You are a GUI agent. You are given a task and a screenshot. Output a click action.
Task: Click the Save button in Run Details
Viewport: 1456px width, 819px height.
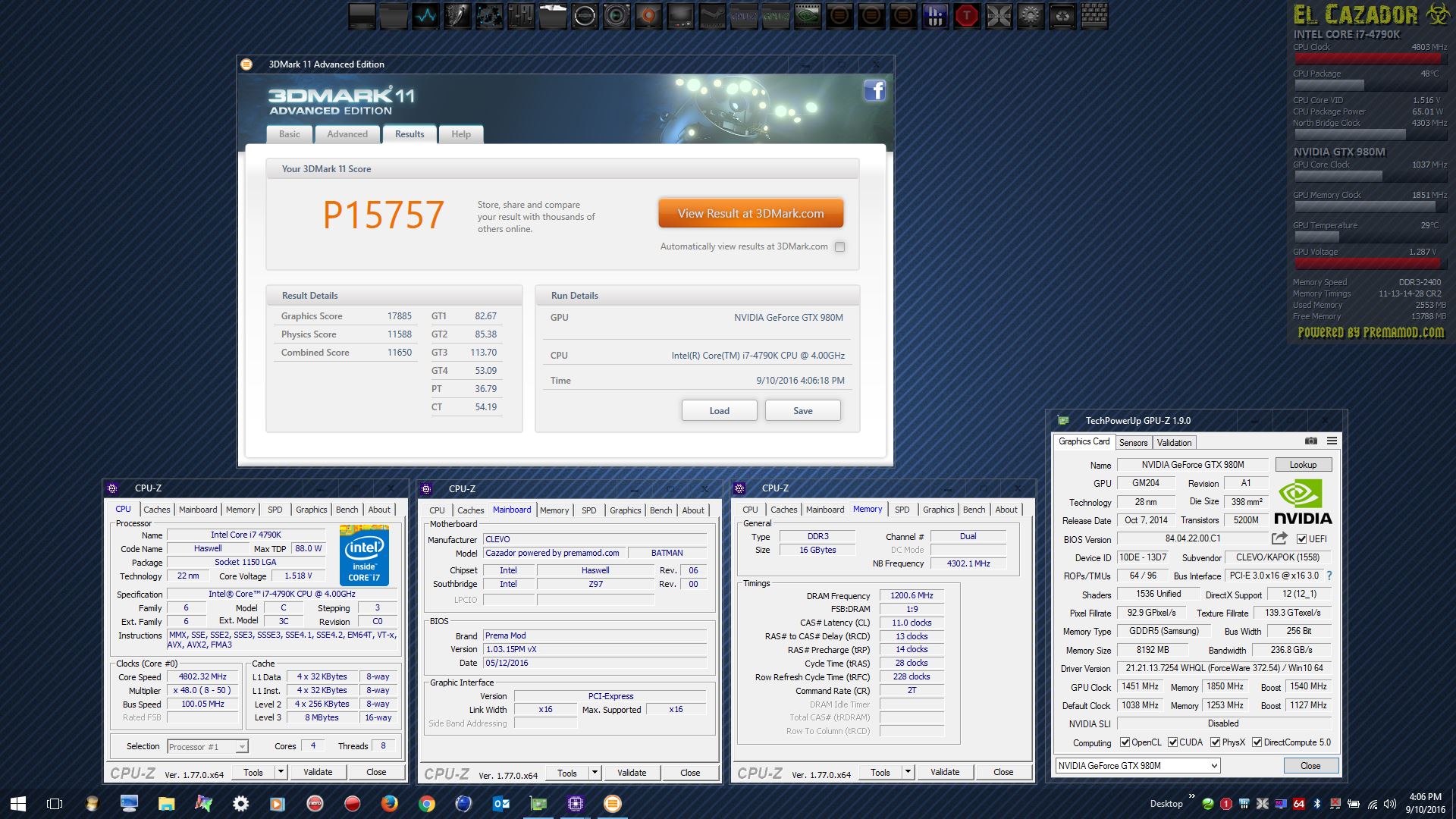802,410
